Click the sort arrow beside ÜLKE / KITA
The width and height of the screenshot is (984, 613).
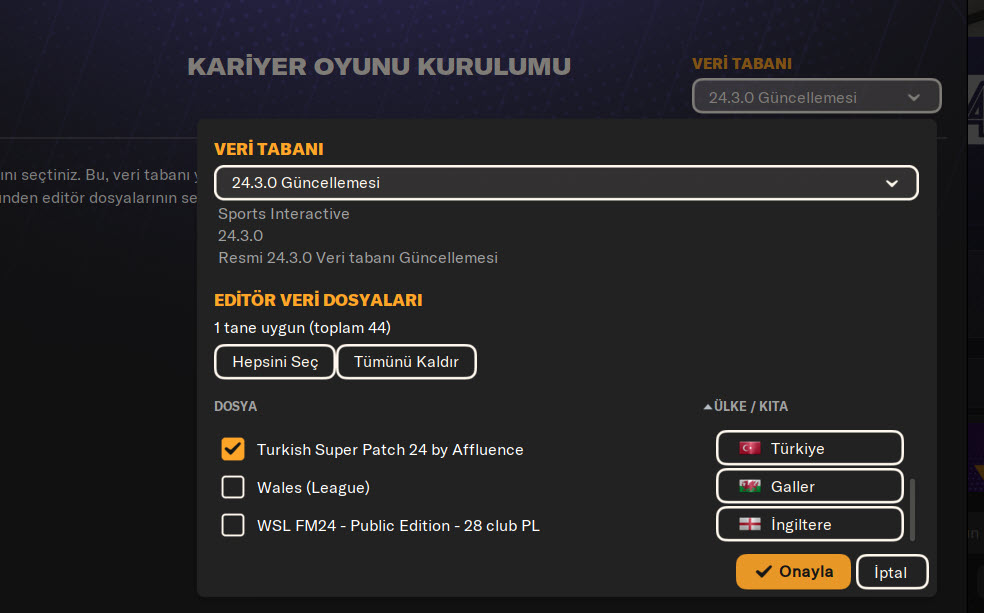click(708, 407)
